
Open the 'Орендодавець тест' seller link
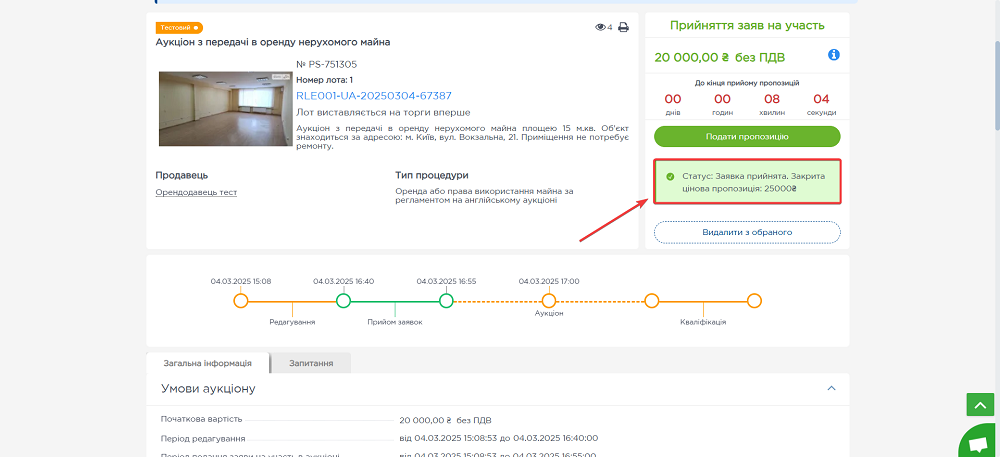click(x=196, y=192)
